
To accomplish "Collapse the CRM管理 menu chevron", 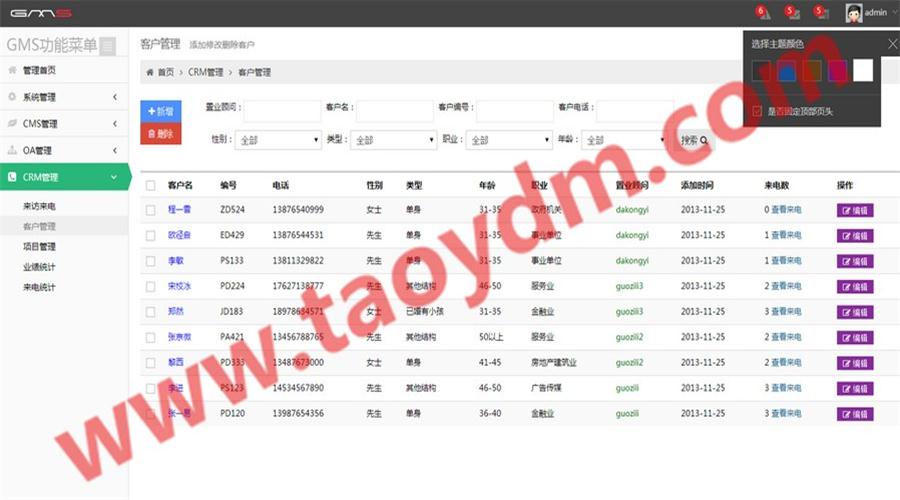I will 114,177.
